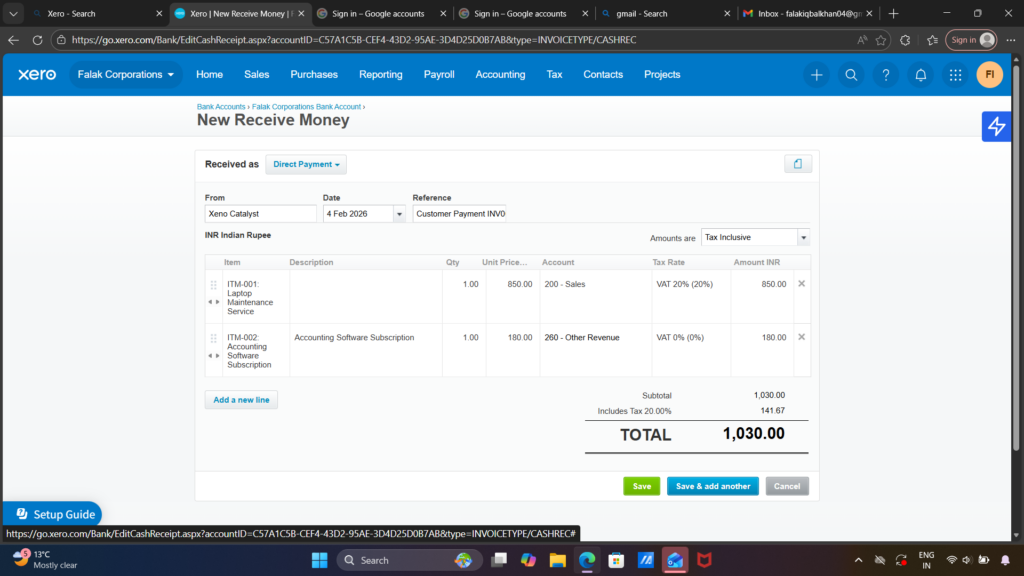Open Falak Corporations organisation dropdown
Viewport: 1024px width, 576px height.
(x=125, y=74)
